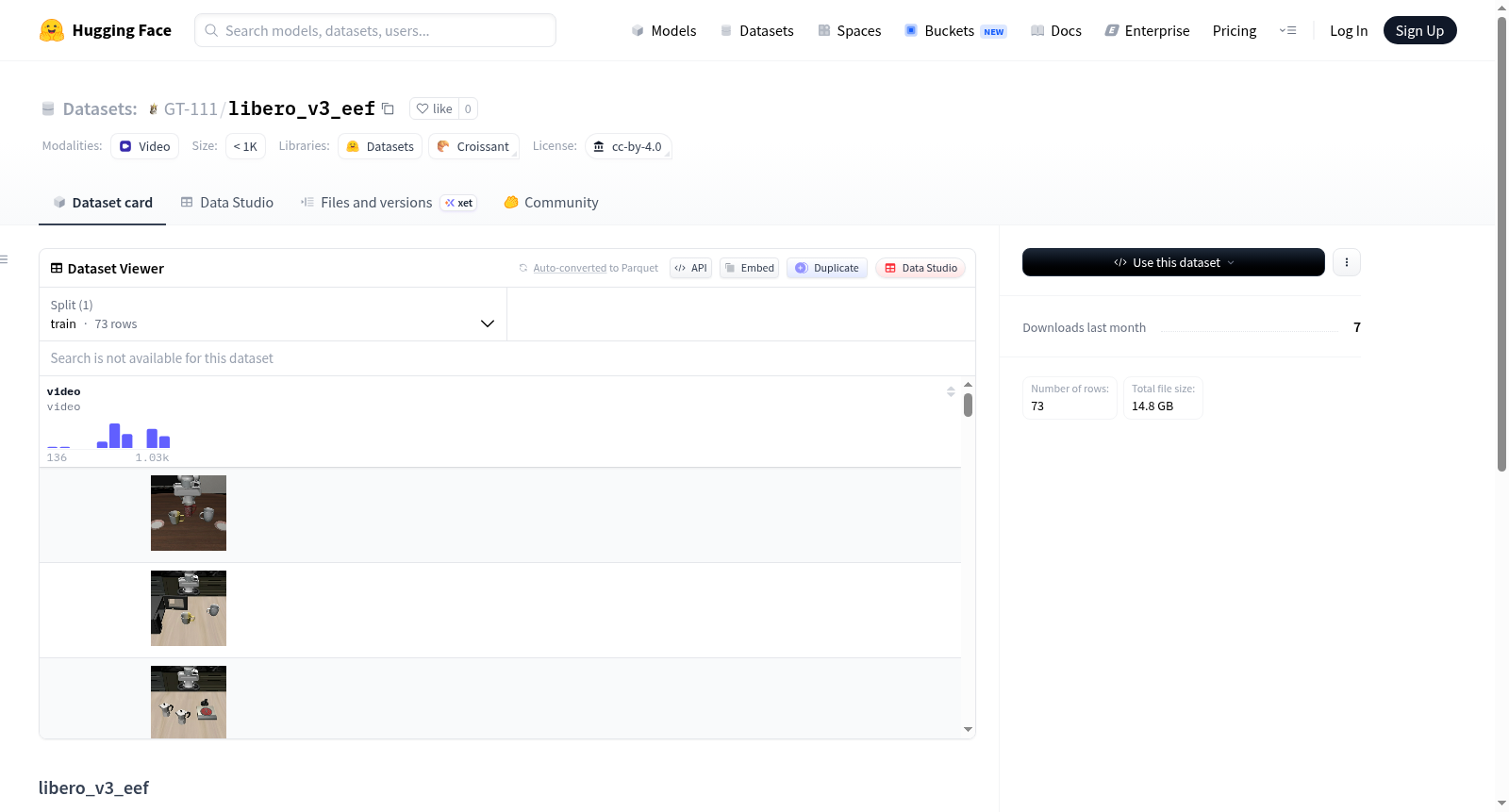Image resolution: width=1509 pixels, height=812 pixels.
Task: Click the cc-by-4.0 license icon
Action: [x=599, y=146]
